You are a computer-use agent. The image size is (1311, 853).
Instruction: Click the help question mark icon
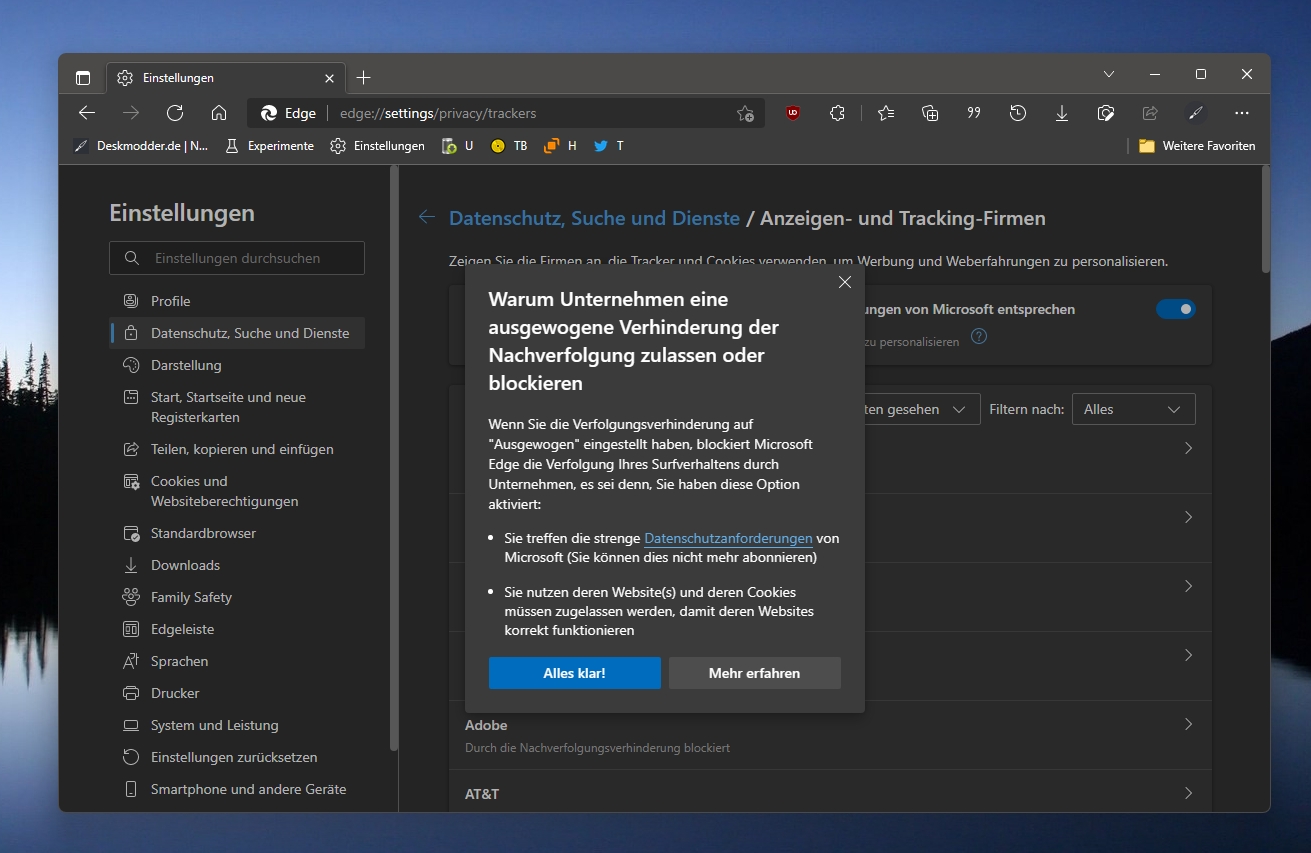(x=979, y=336)
